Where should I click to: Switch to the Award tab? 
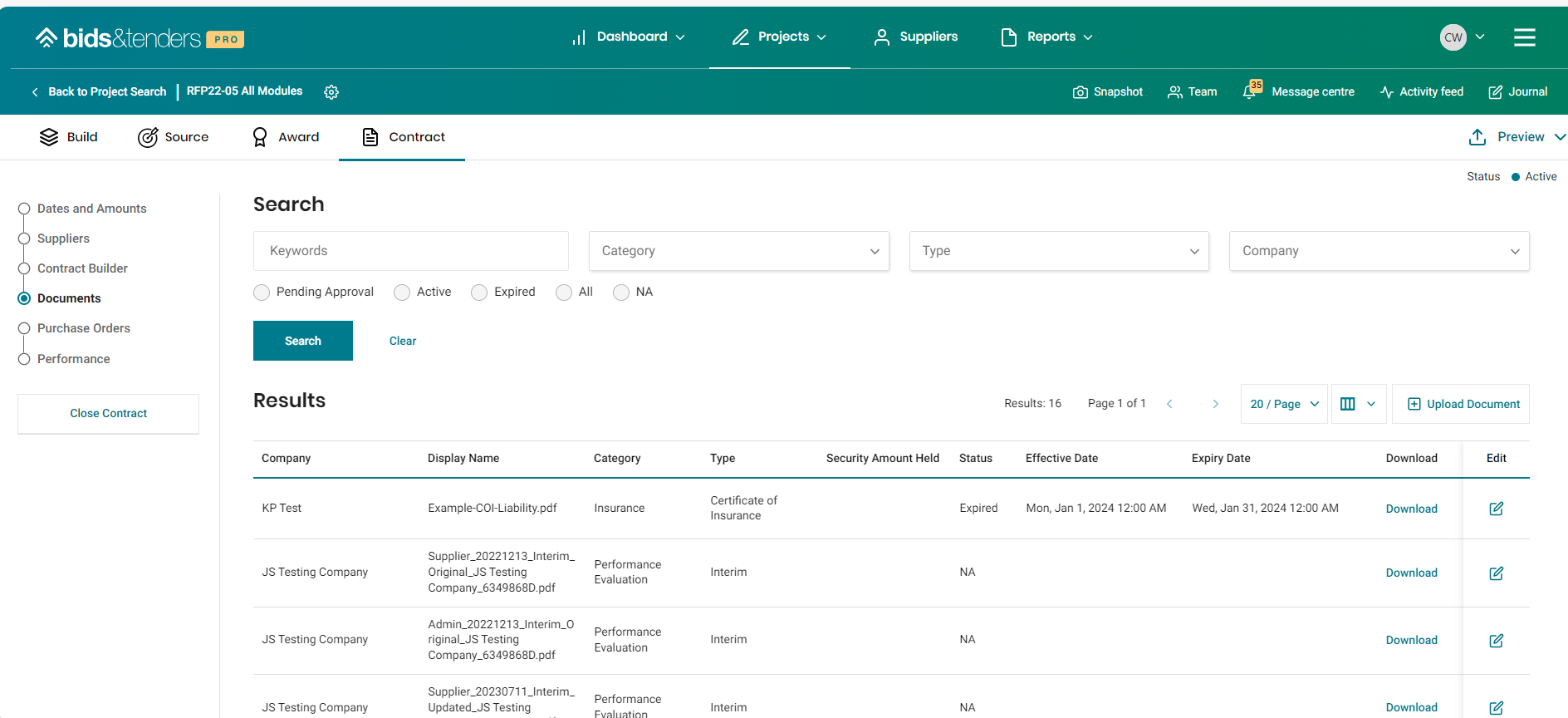click(286, 137)
